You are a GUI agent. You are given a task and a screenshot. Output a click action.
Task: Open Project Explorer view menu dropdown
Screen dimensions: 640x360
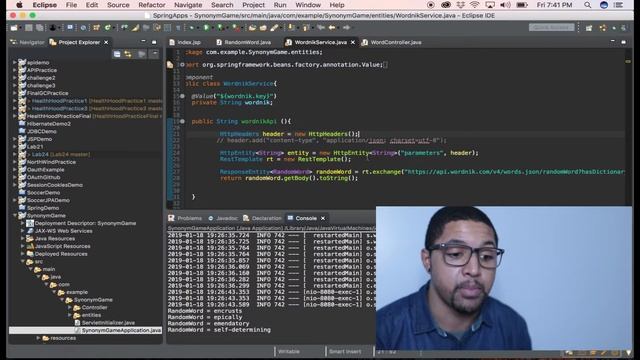point(154,54)
